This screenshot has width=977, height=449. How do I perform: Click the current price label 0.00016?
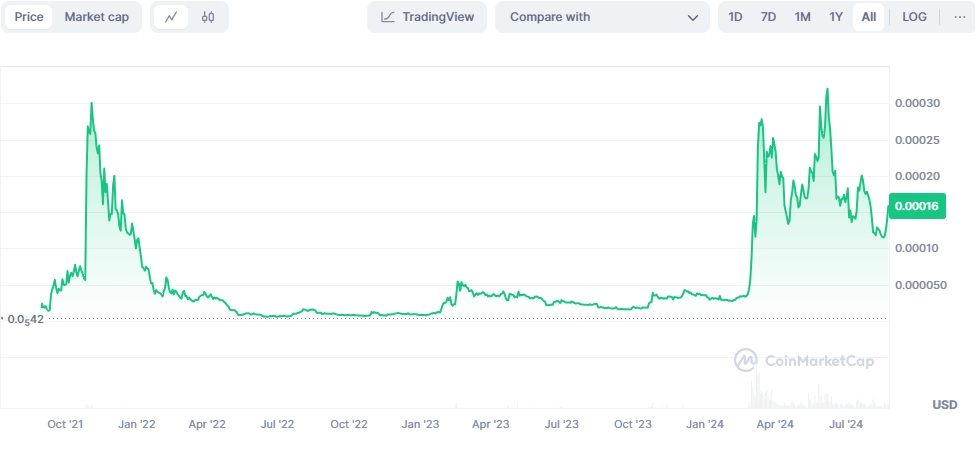coord(917,206)
